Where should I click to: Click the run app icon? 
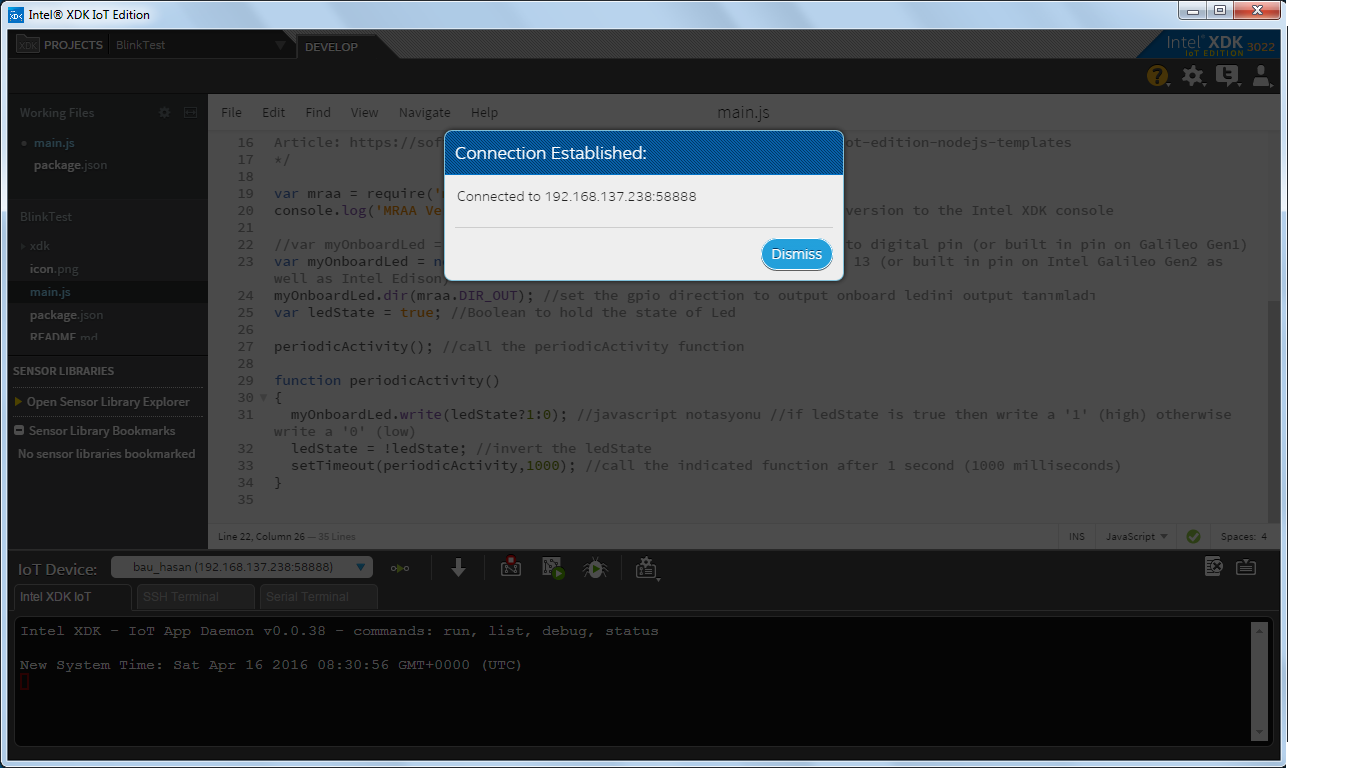553,568
